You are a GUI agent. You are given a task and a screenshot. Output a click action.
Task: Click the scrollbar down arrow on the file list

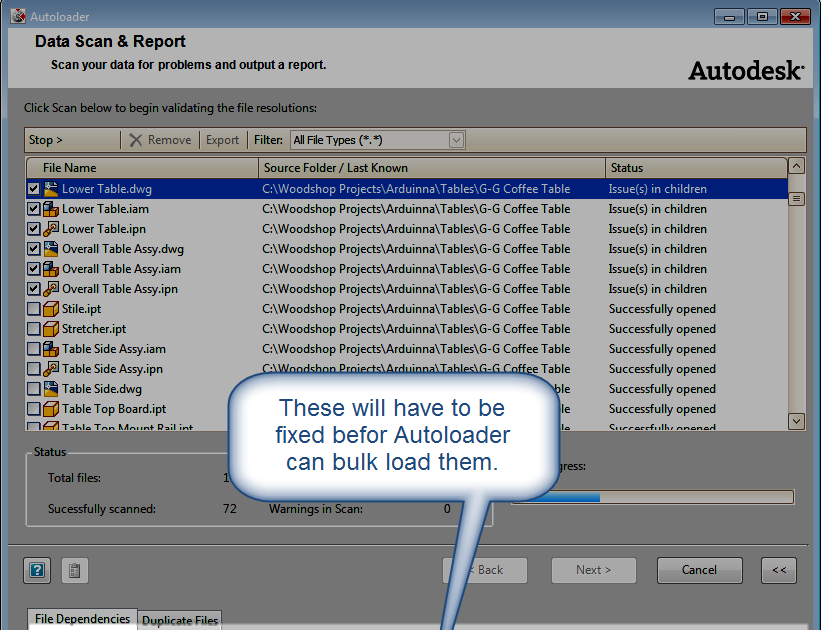tap(796, 421)
